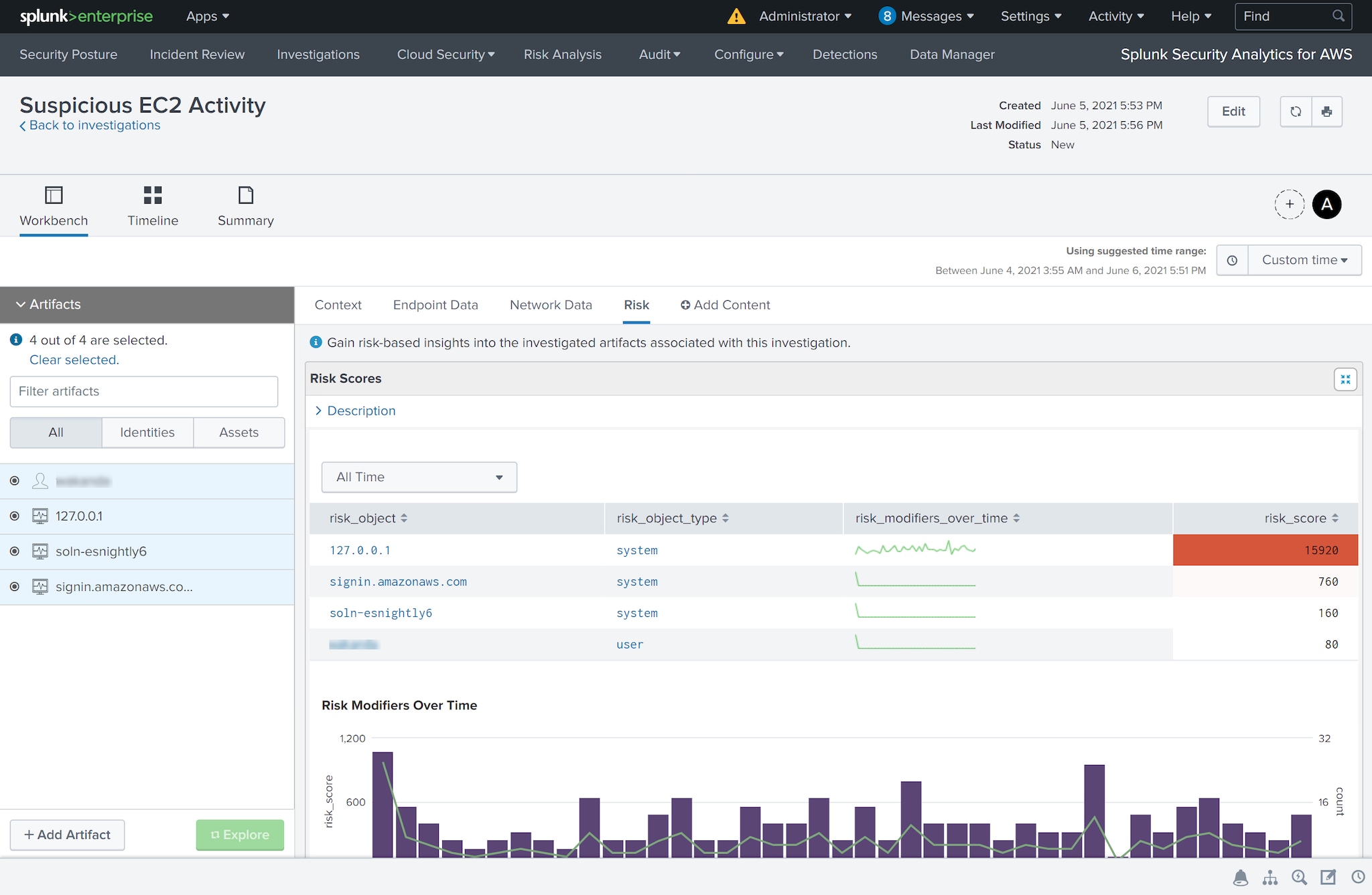Open notifications bell in bottom bar
Viewport: 1372px width, 895px height.
[x=1241, y=878]
